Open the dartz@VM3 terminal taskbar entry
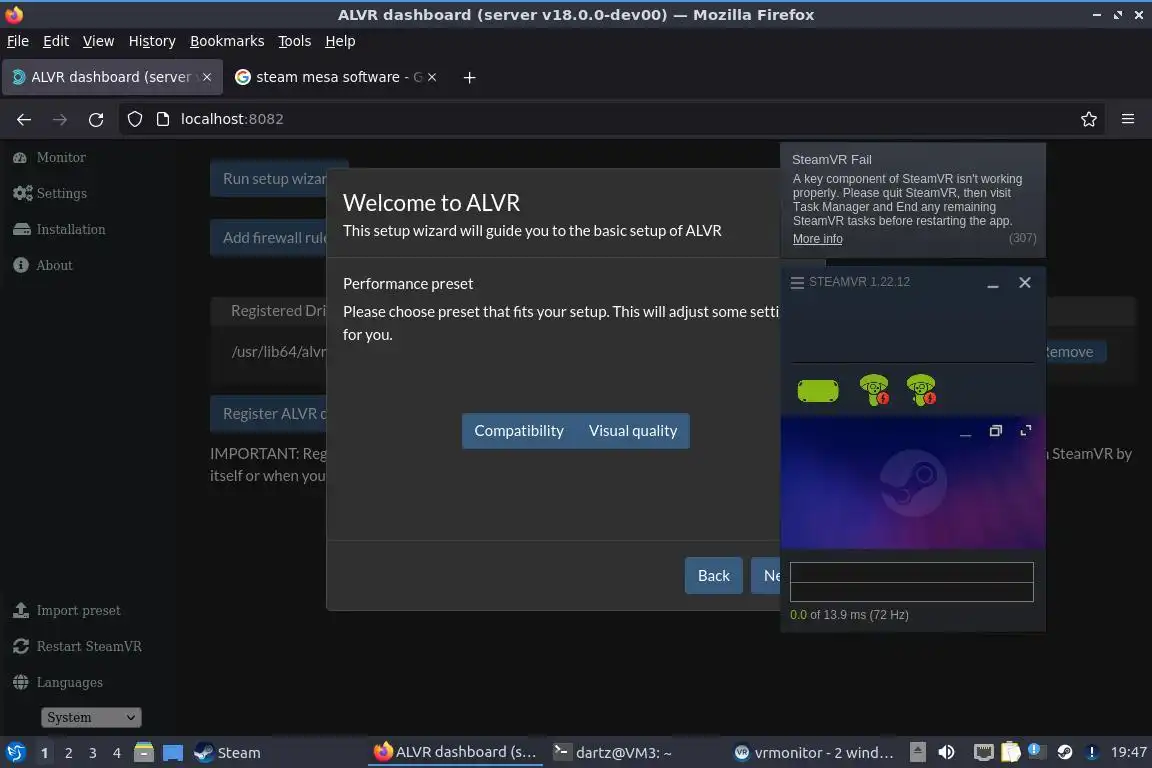The width and height of the screenshot is (1152, 768). pos(612,753)
